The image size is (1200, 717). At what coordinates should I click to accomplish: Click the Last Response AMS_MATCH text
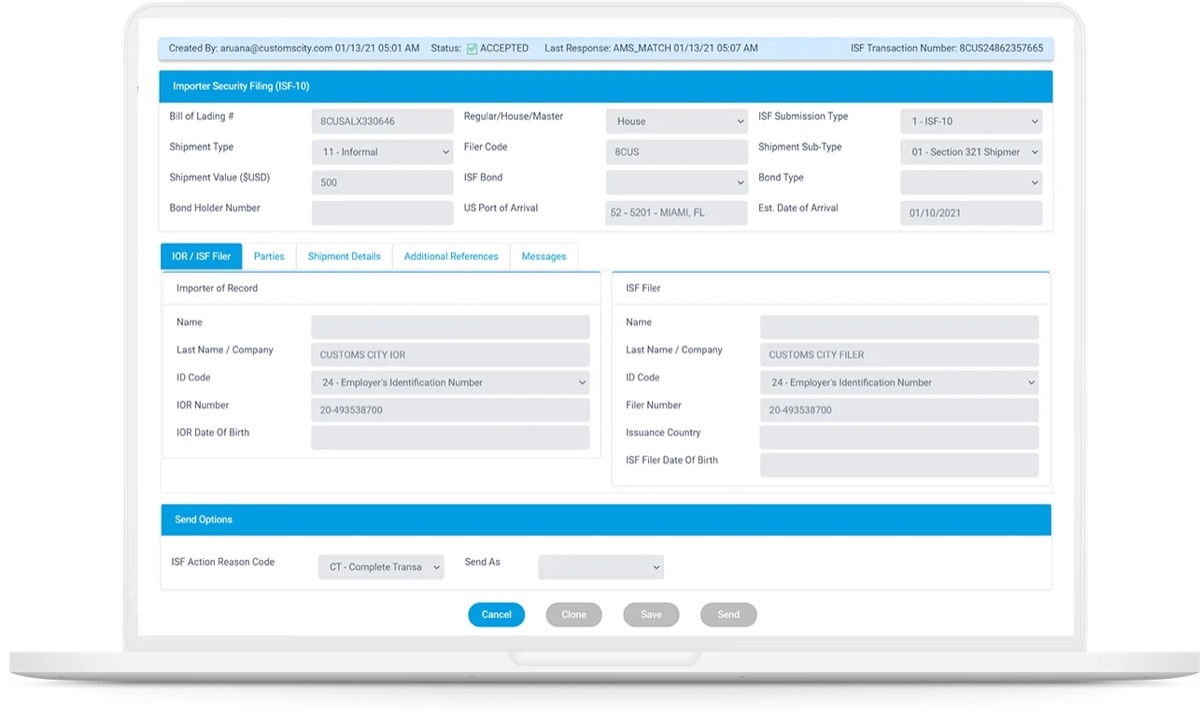coord(651,48)
